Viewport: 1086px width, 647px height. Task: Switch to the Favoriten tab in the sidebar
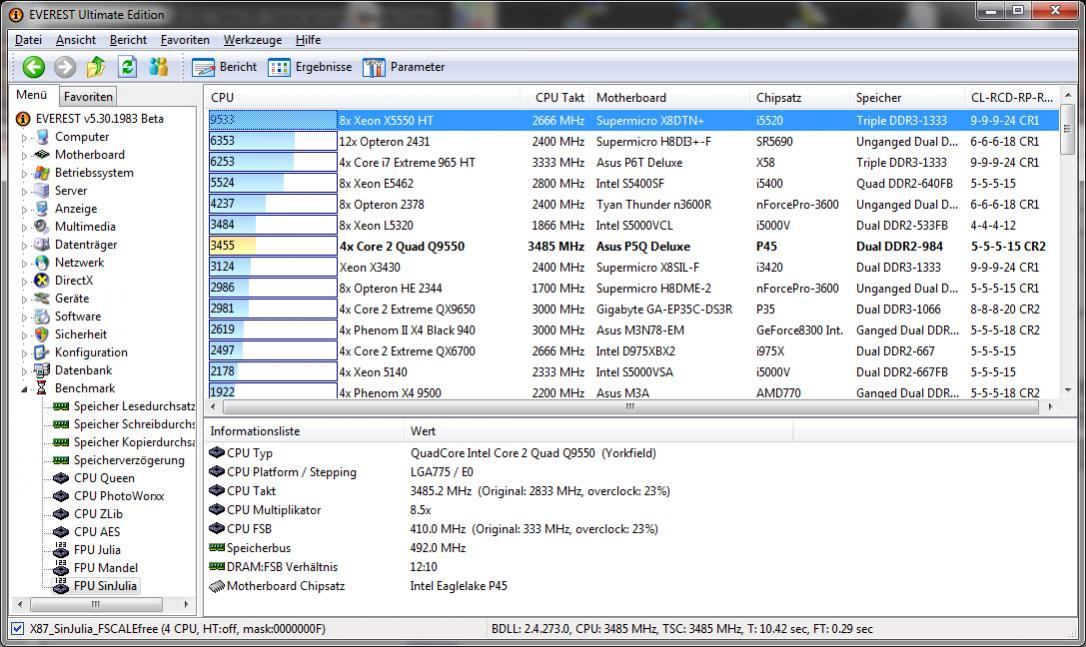pyautogui.click(x=87, y=97)
